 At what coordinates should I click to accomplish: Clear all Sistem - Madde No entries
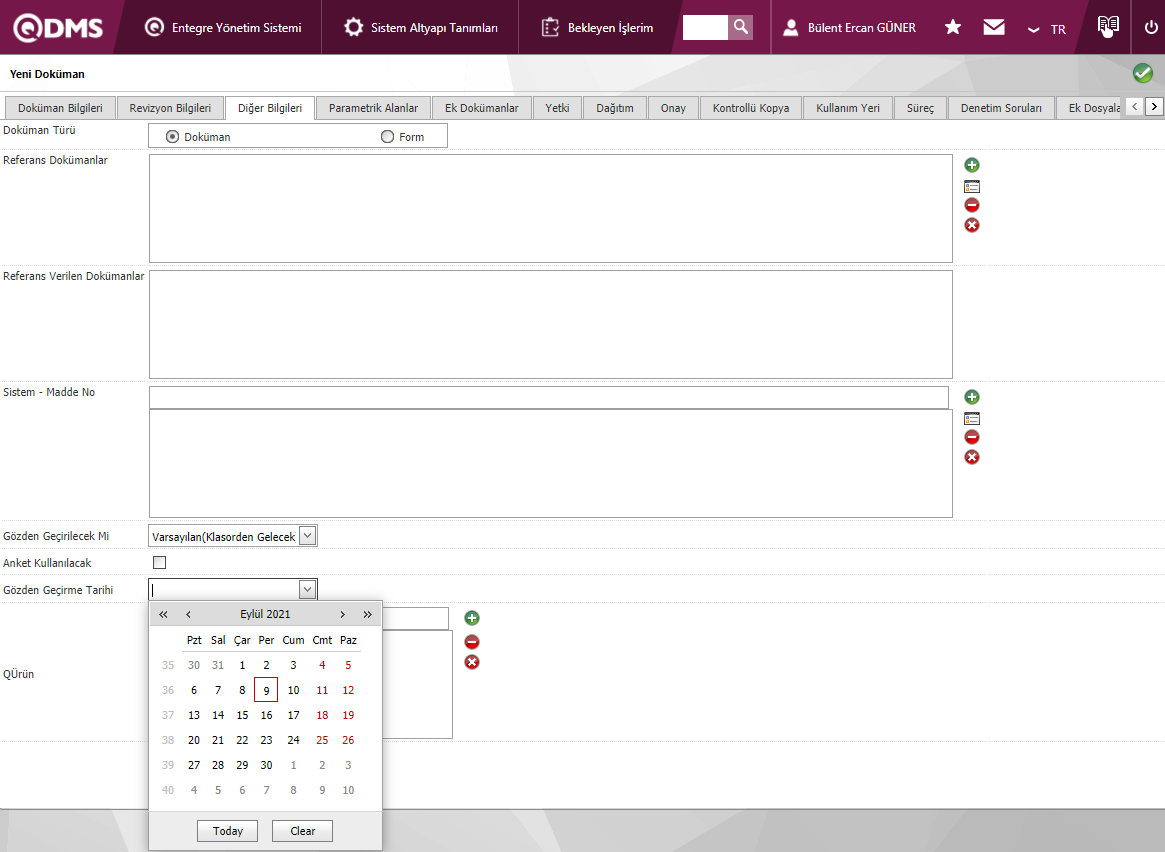point(972,457)
